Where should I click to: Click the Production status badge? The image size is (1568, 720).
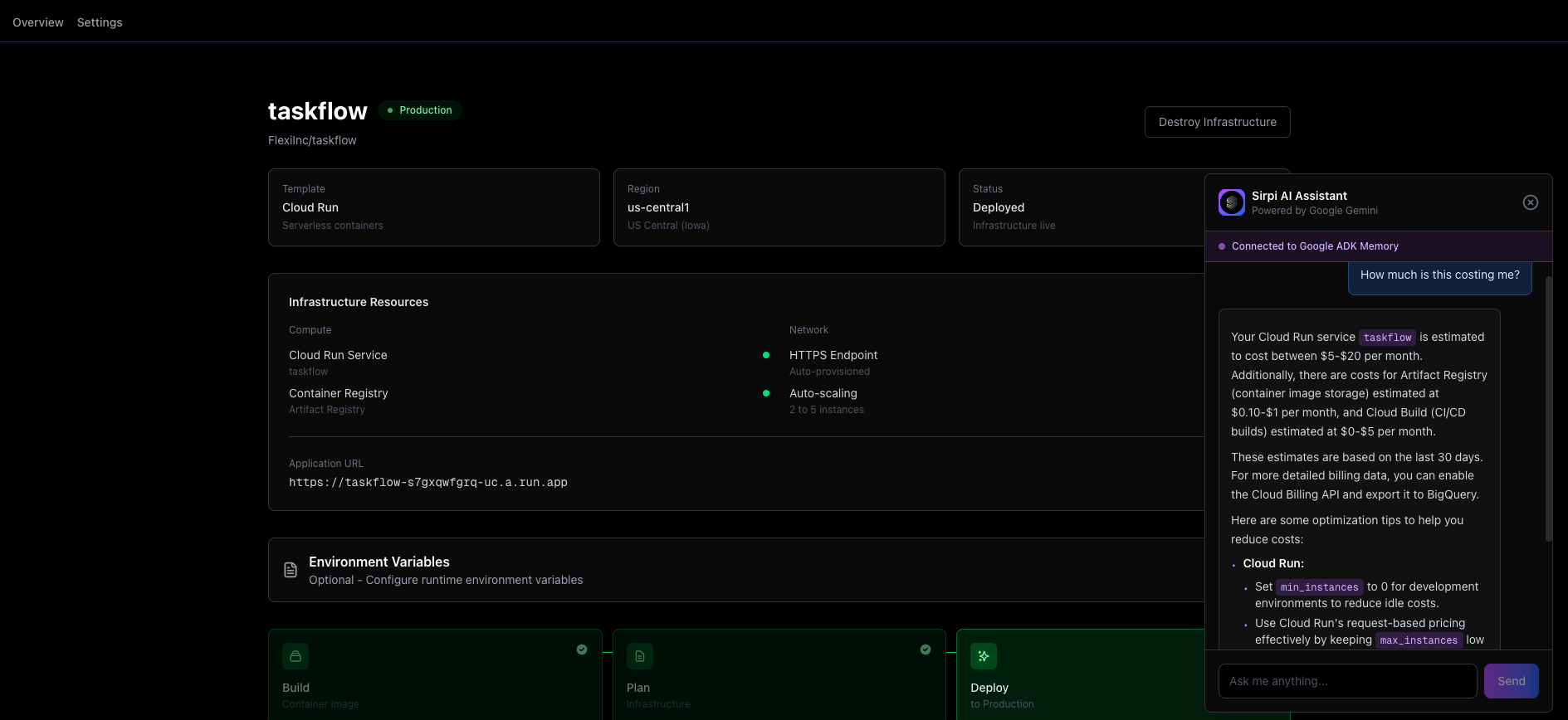click(x=420, y=110)
